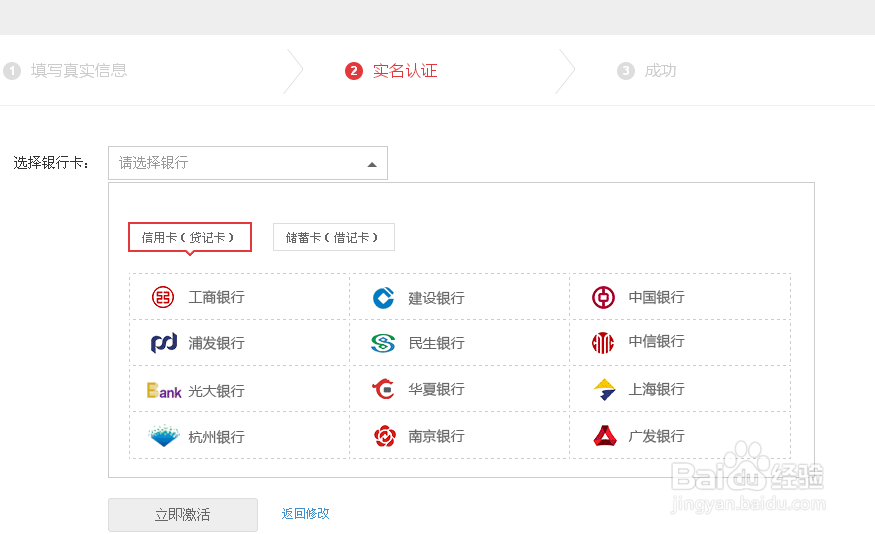Switch to 储蓄卡(借记卡) tab
The width and height of the screenshot is (875, 534).
point(334,237)
